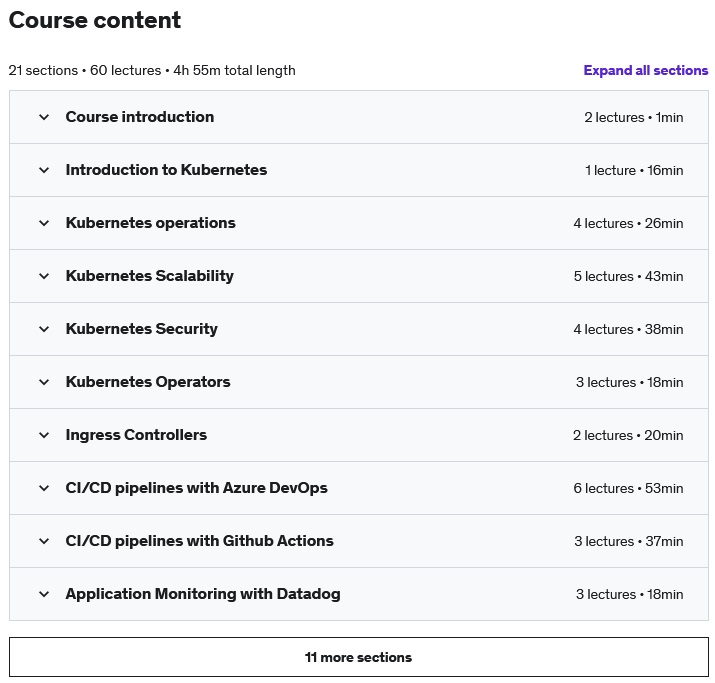Click Application Monitoring with Datadog title

203,594
